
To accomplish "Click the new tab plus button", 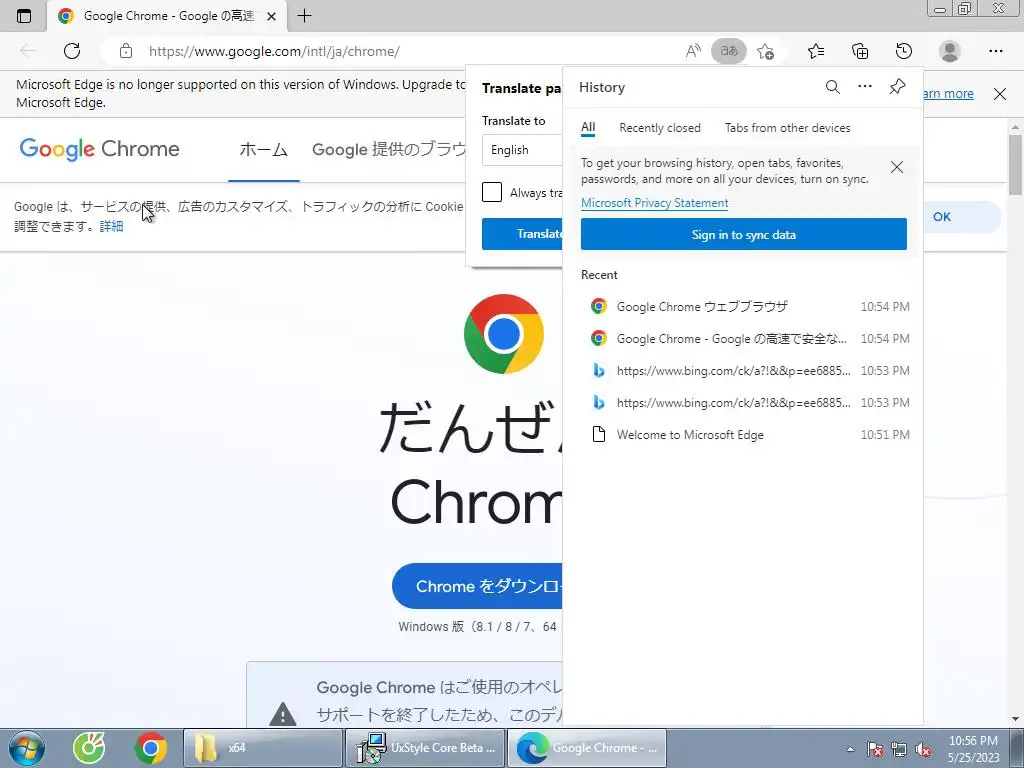I will pyautogui.click(x=304, y=16).
